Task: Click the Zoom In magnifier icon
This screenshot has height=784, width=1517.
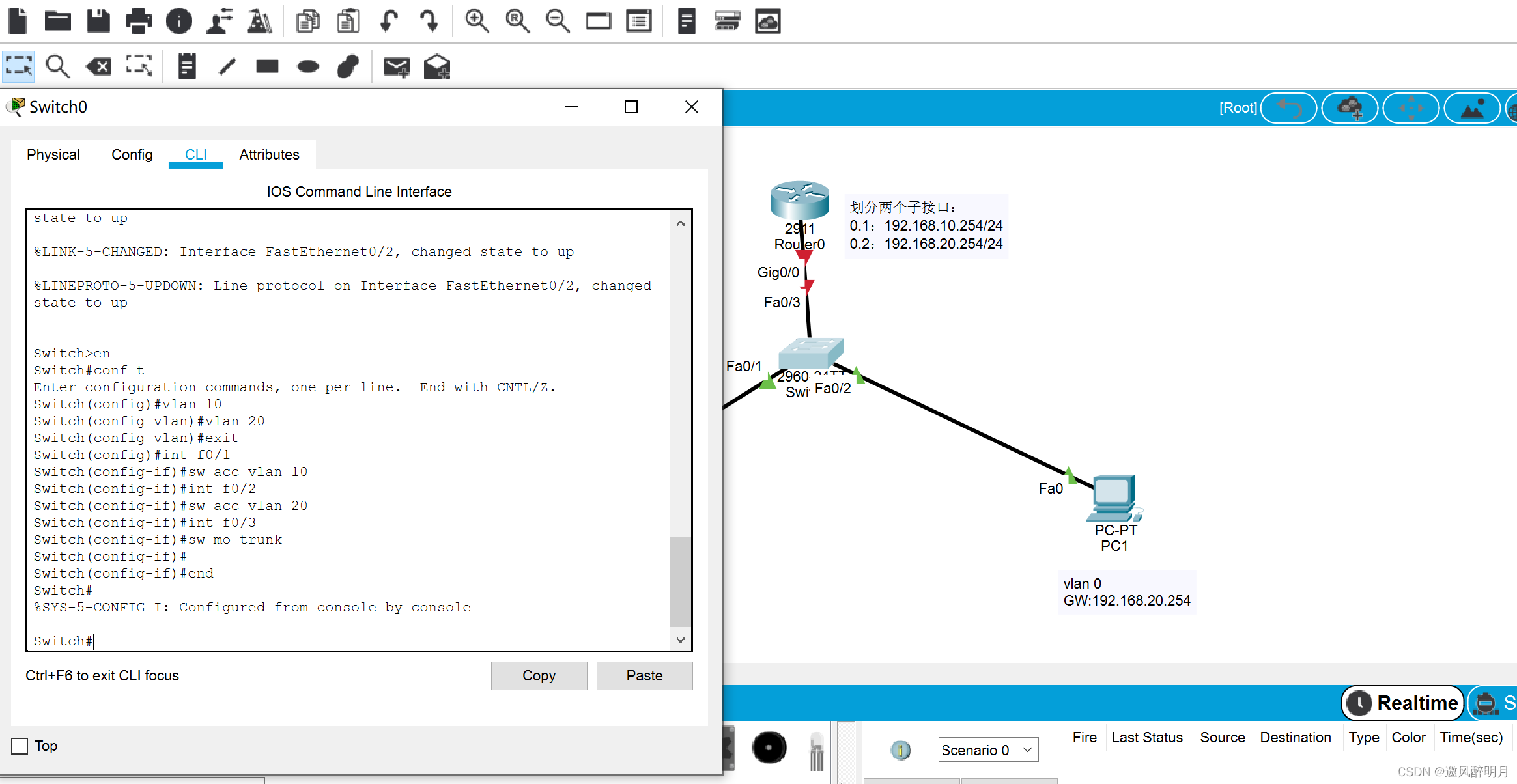Action: click(477, 21)
